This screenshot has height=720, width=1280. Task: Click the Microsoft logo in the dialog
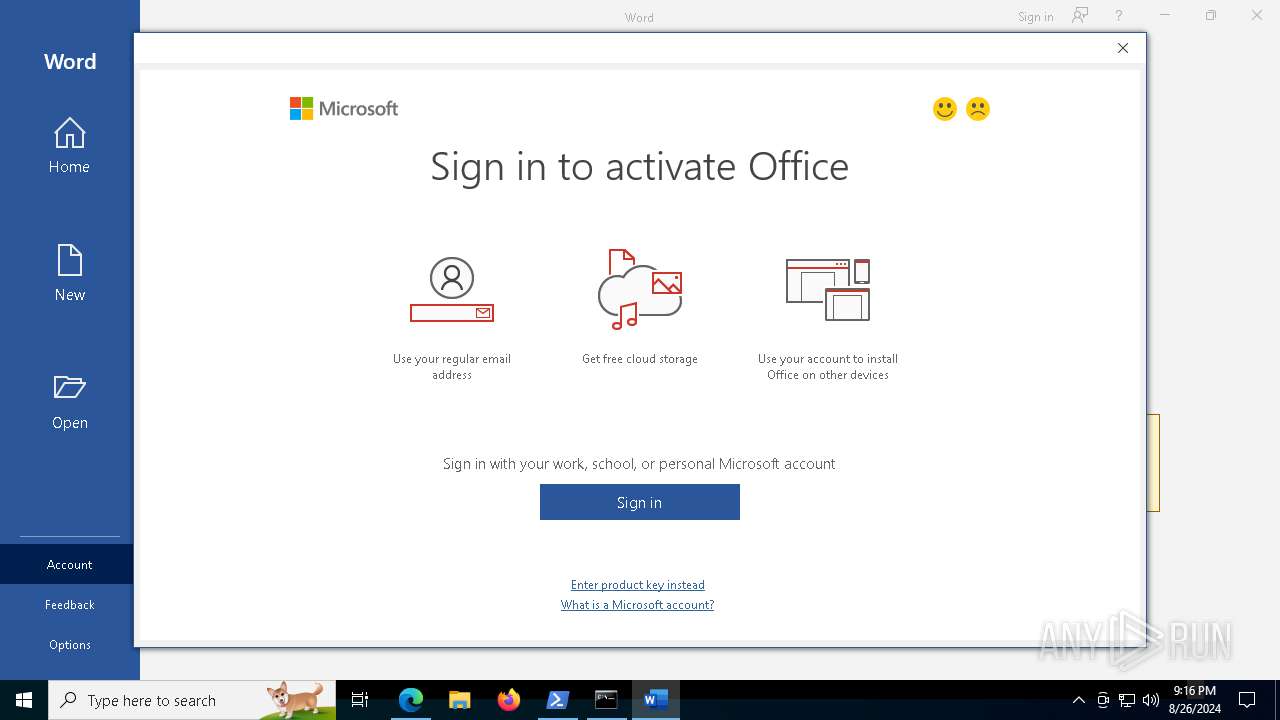pos(344,109)
